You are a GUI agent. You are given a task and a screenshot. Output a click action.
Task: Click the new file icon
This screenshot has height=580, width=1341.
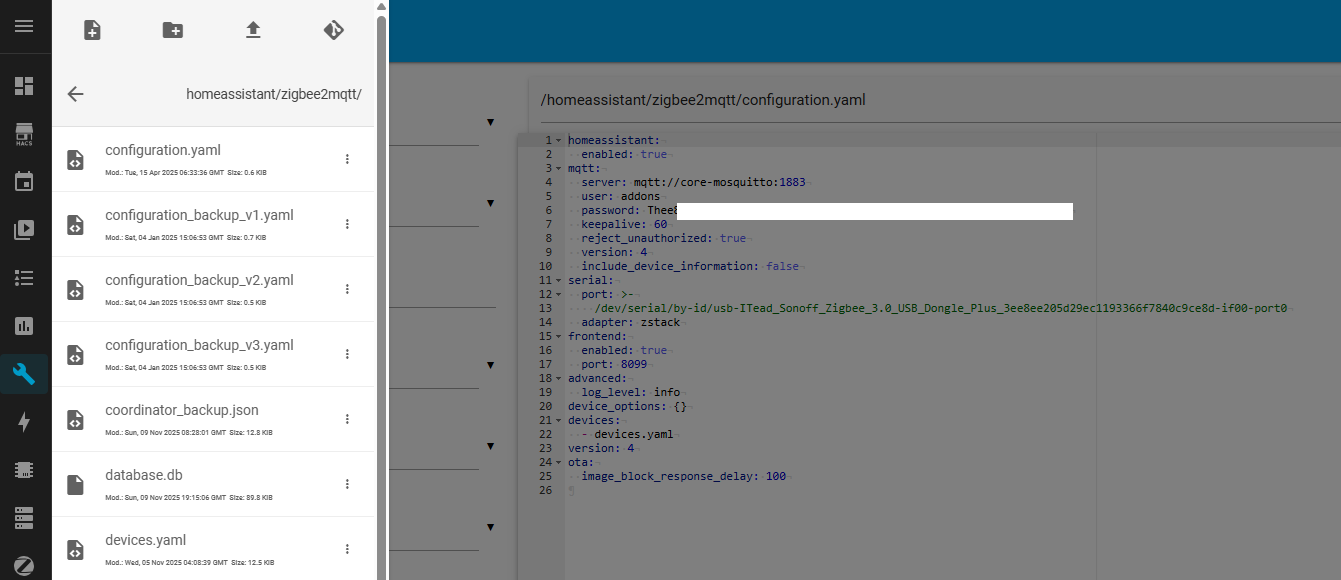pos(92,30)
